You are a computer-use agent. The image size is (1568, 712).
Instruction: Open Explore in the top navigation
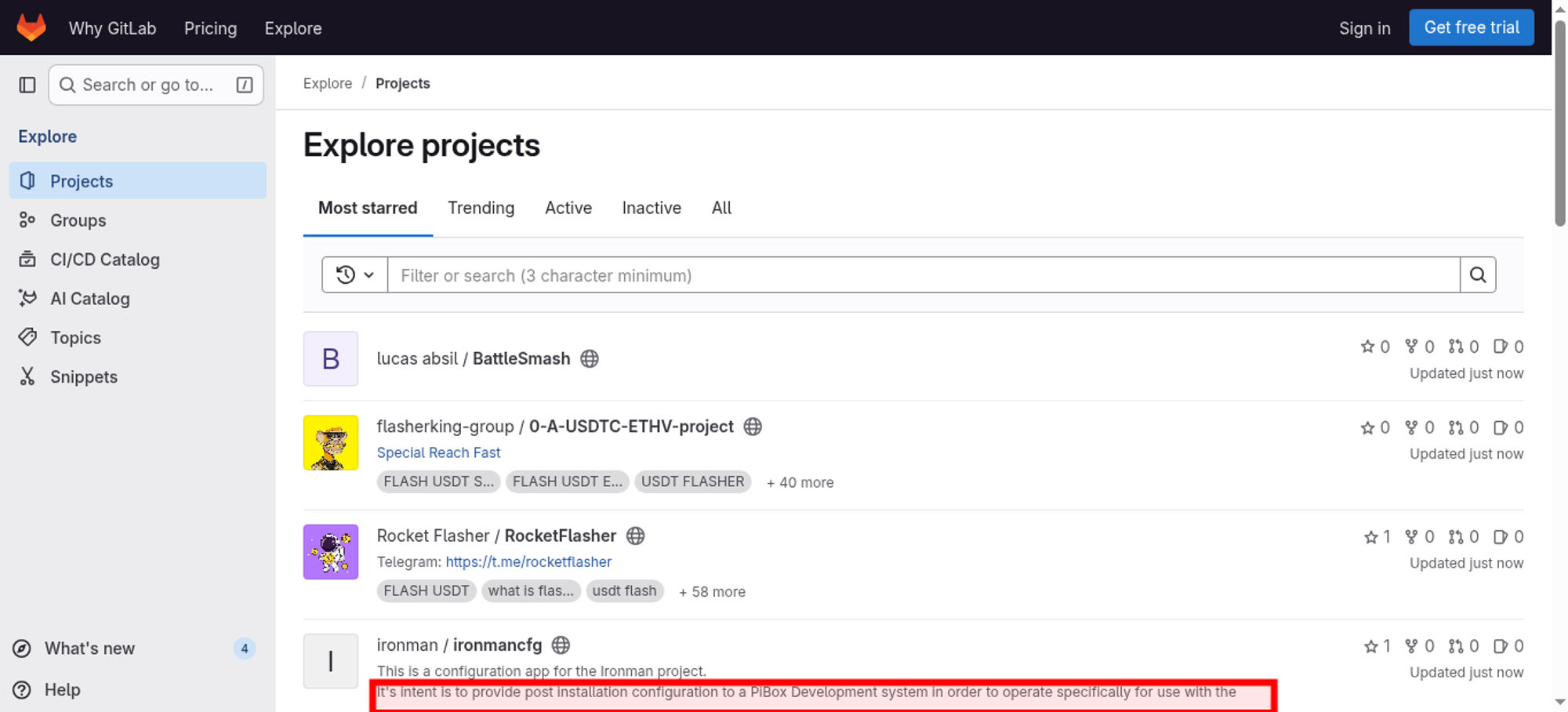(293, 28)
